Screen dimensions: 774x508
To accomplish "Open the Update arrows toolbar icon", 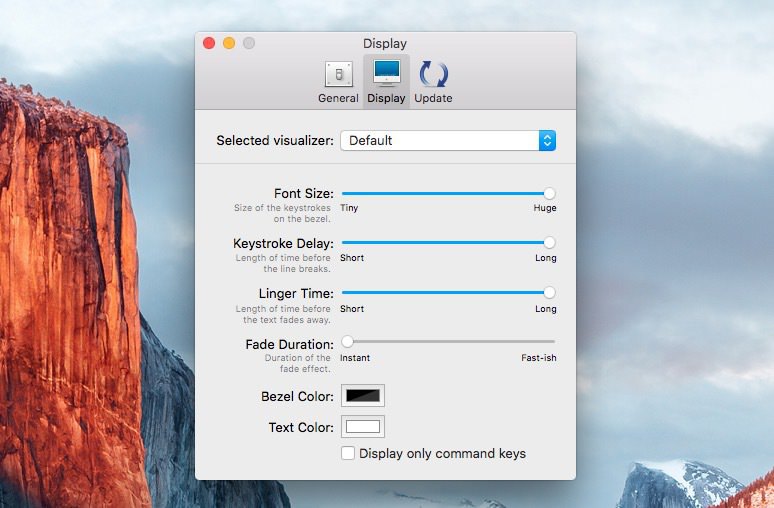I will pos(433,74).
